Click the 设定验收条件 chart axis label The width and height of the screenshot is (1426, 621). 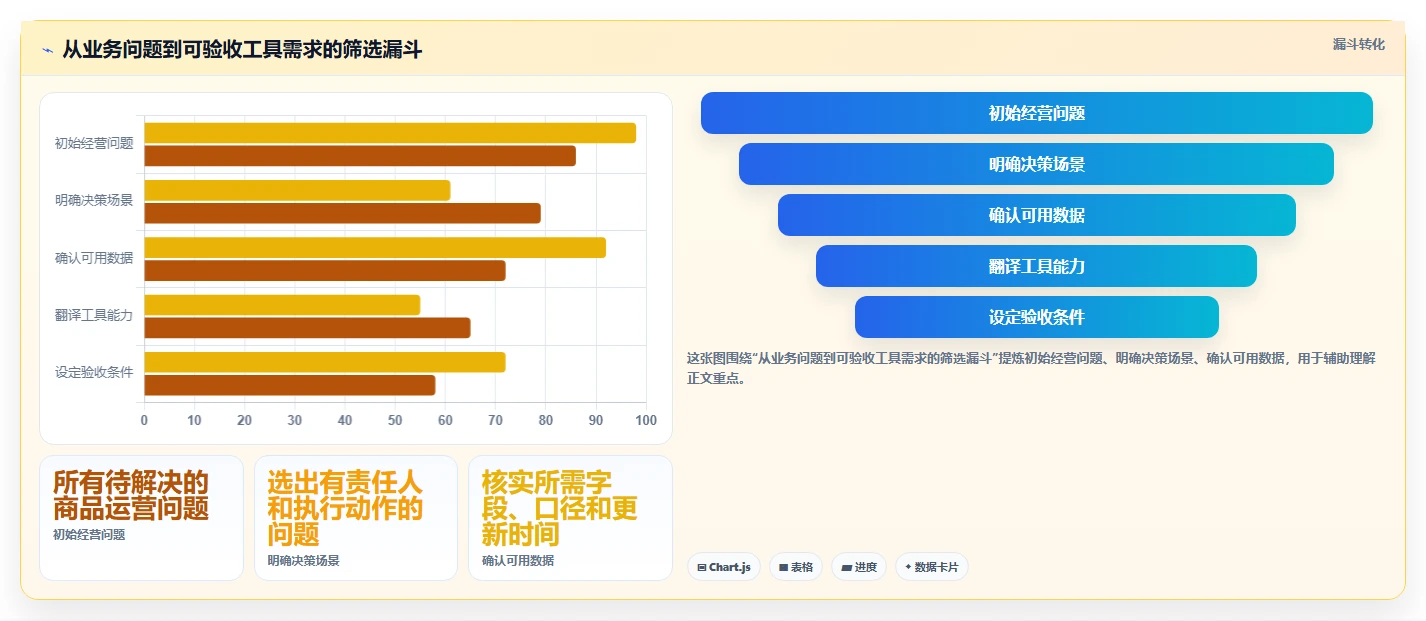coord(94,373)
